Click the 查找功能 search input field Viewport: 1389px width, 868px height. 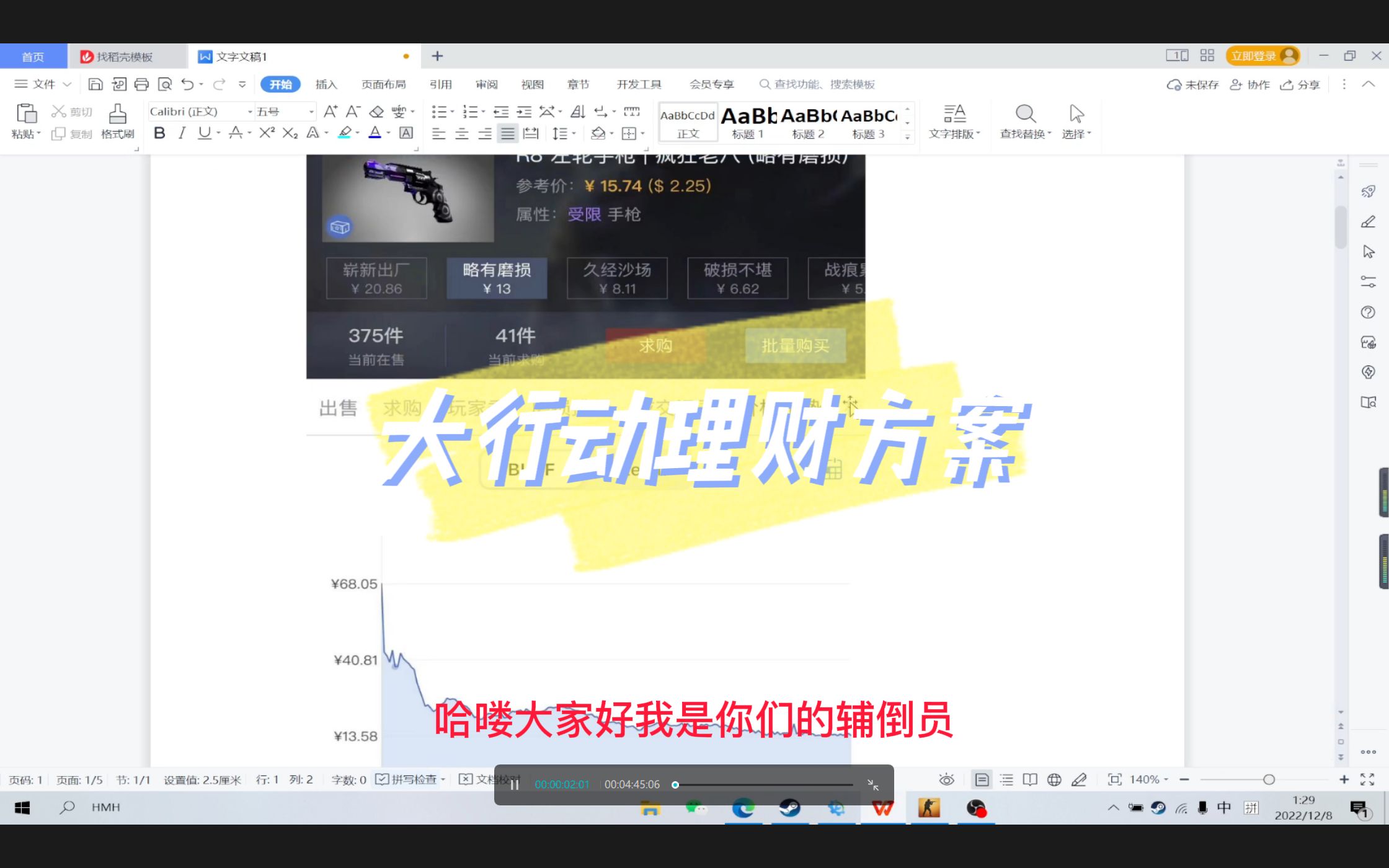pos(817,84)
